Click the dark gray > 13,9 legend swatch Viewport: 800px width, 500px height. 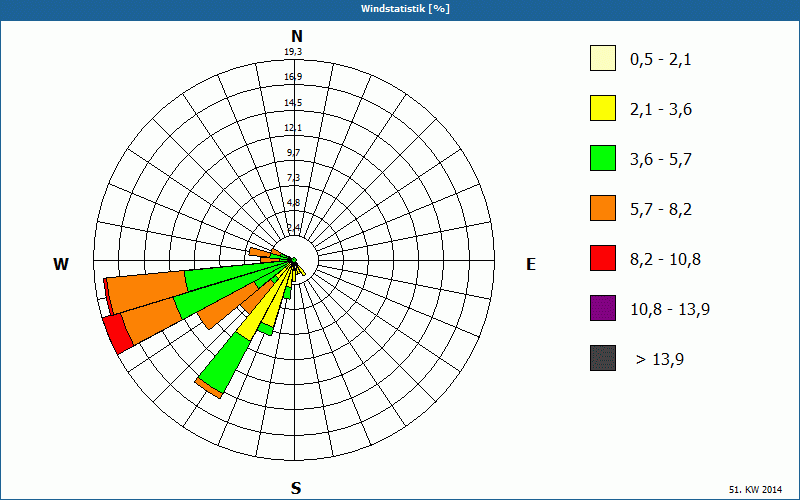[x=603, y=358]
